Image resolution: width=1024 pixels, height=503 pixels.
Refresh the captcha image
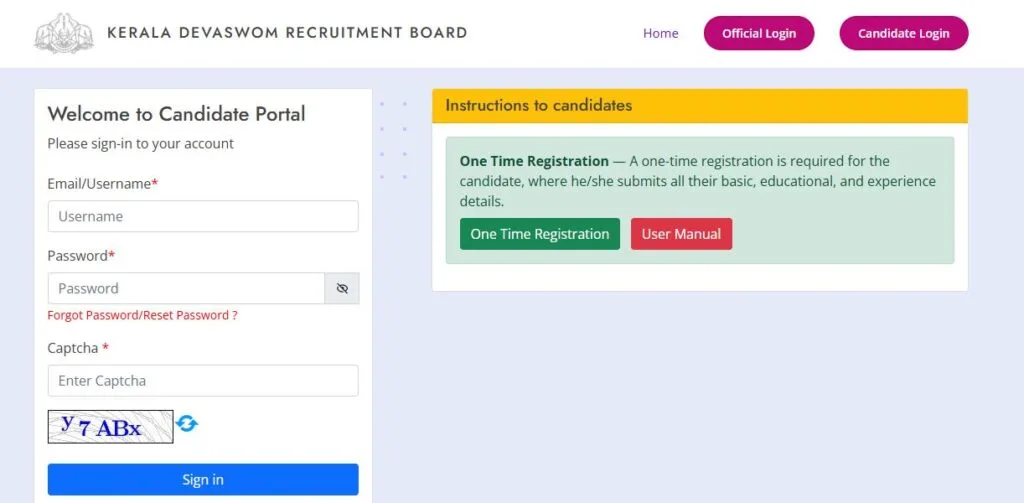tap(187, 424)
